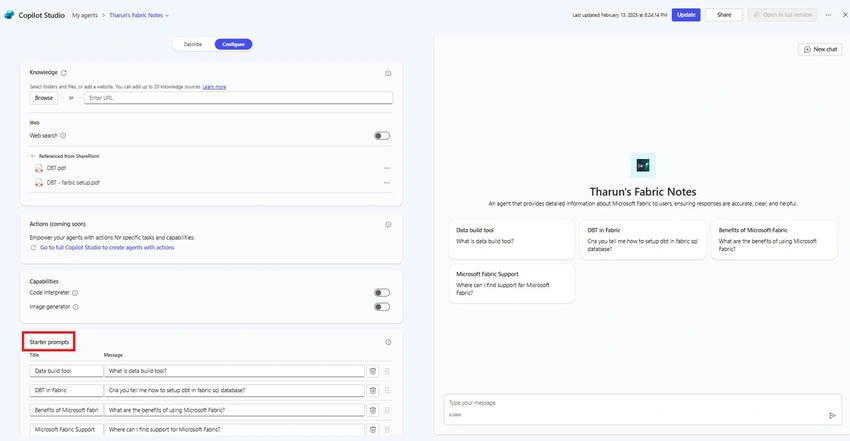
Task: Edit 'What is data build tool?' message field
Action: coord(234,371)
